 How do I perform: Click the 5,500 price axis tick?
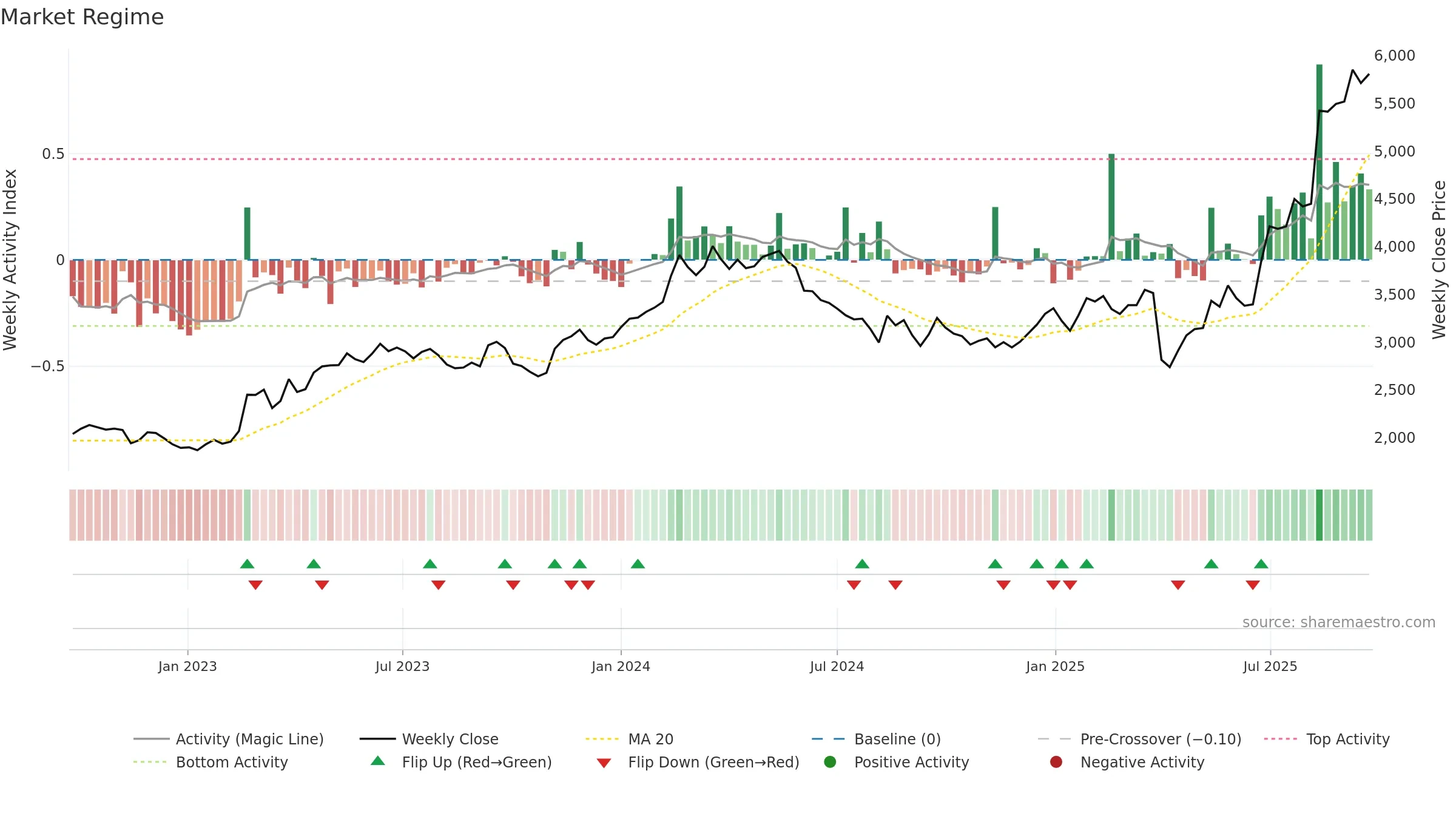1394,104
